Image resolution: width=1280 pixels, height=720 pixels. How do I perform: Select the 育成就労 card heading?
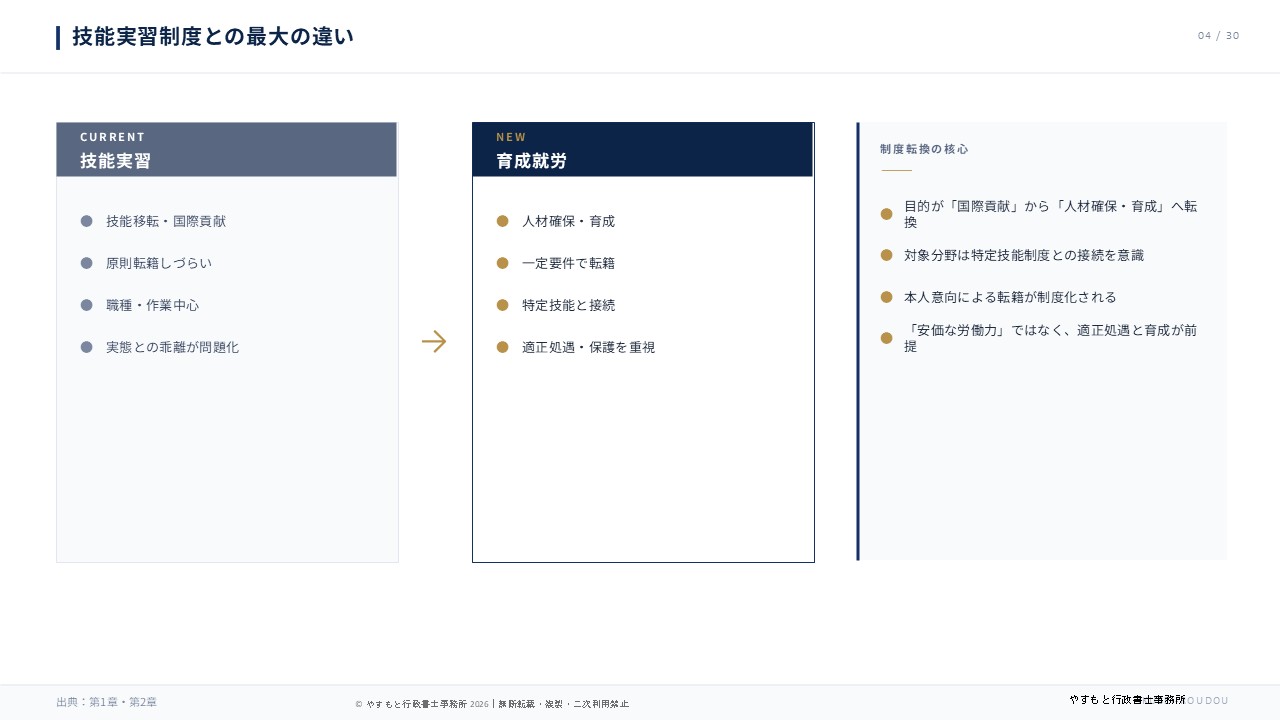point(531,161)
